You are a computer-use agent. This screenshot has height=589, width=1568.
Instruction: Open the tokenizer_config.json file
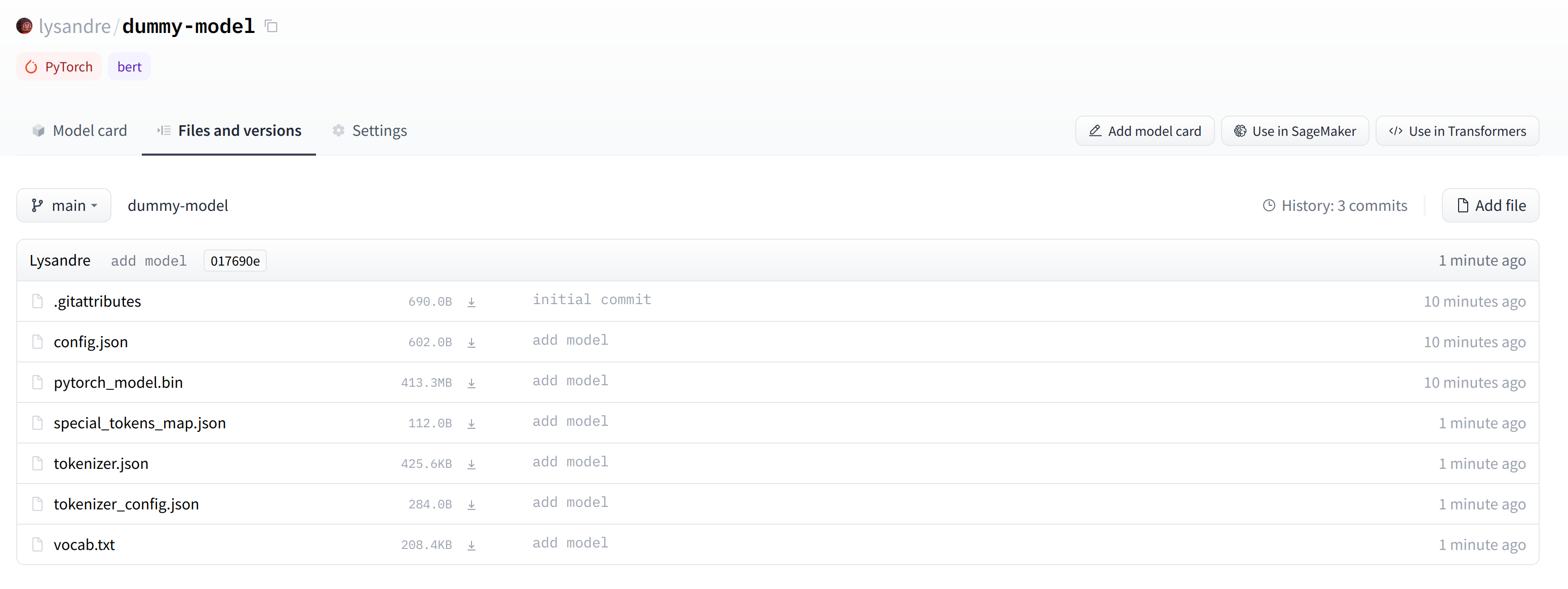[126, 504]
